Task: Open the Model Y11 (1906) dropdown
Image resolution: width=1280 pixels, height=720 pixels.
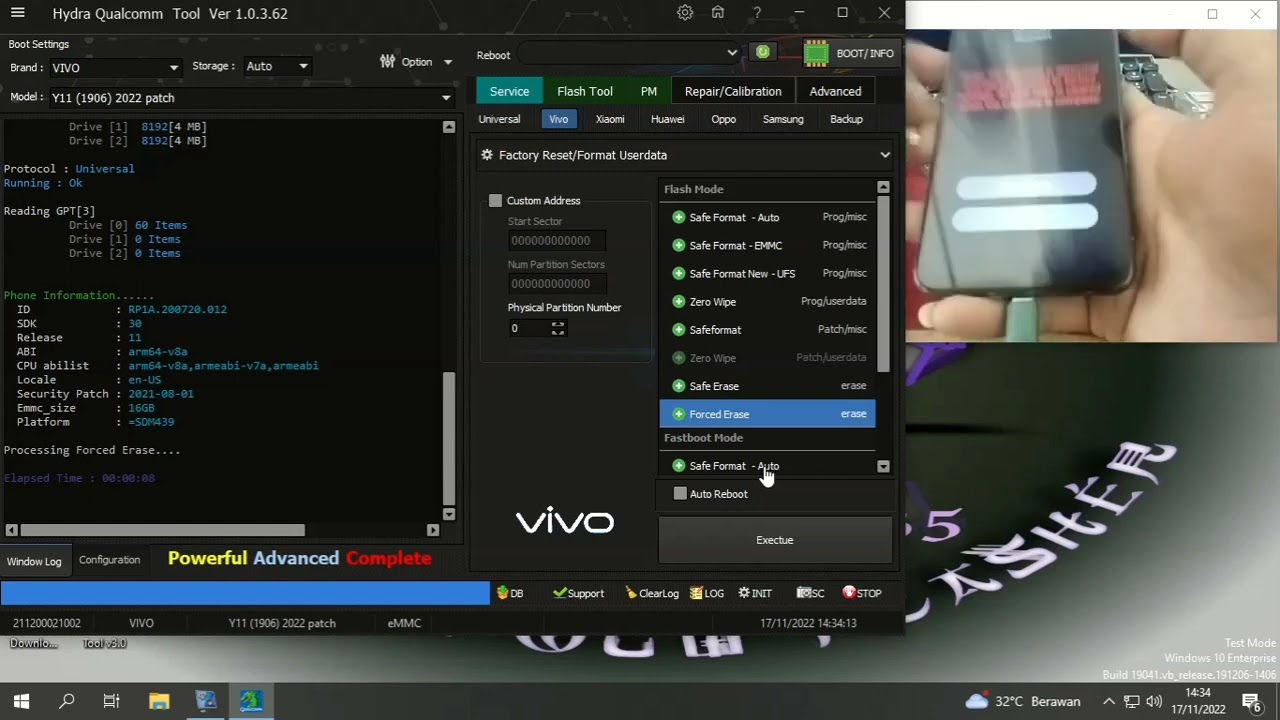Action: coord(250,98)
